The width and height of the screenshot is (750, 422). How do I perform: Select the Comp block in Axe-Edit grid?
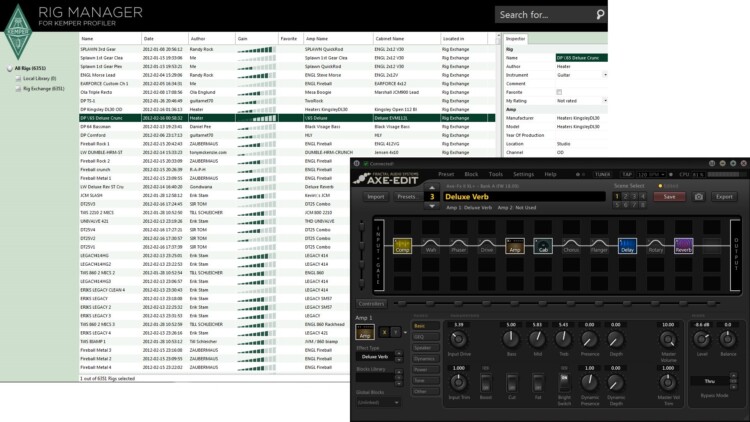point(402,246)
